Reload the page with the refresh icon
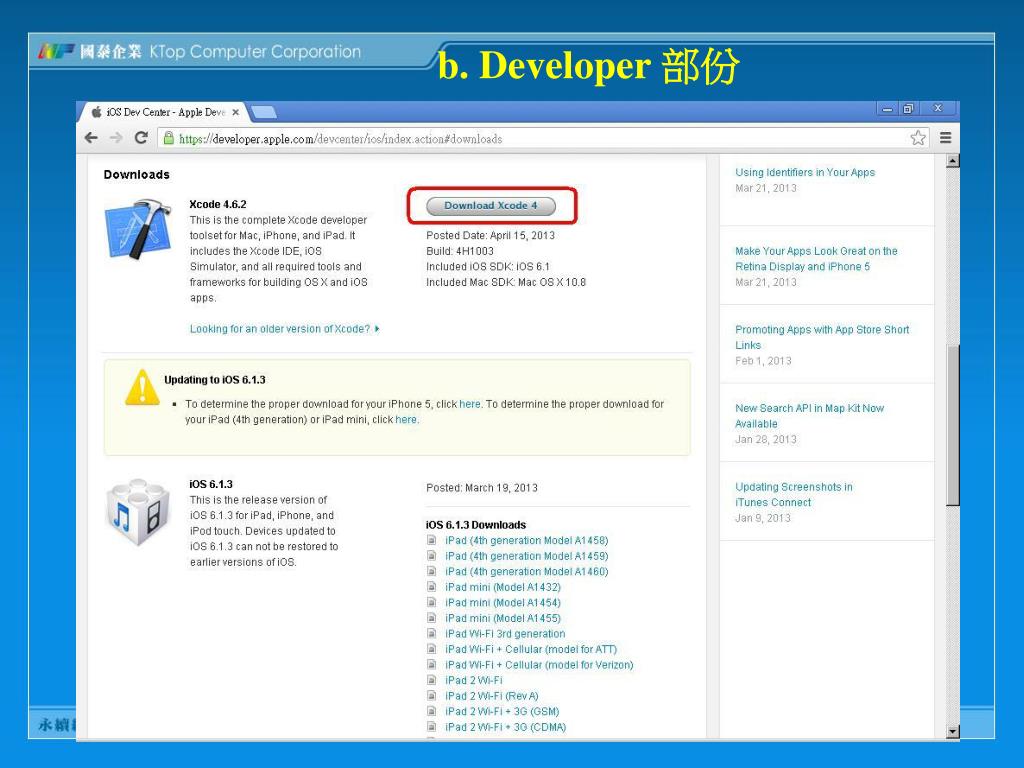 (141, 138)
